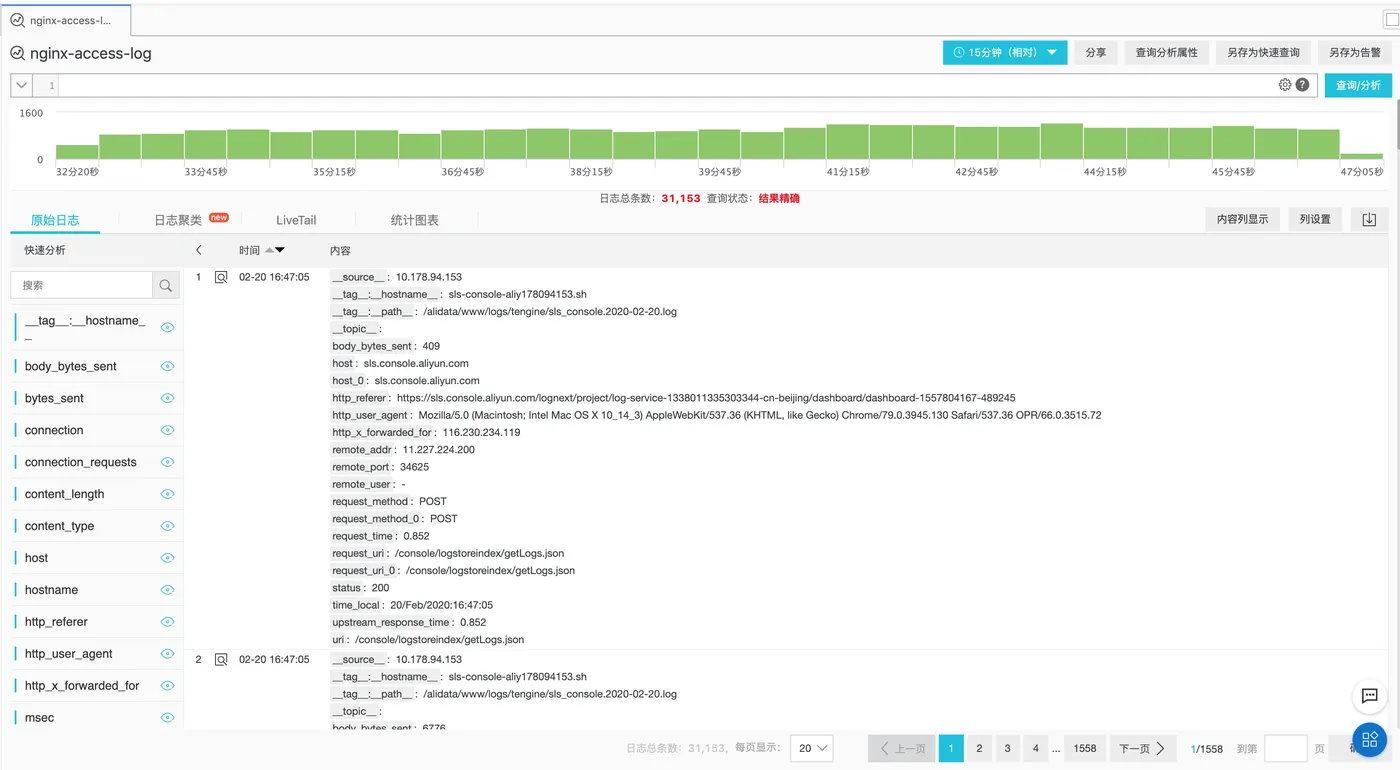Click the 内容列显示 button
The height and width of the screenshot is (770, 1400).
tap(1243, 219)
